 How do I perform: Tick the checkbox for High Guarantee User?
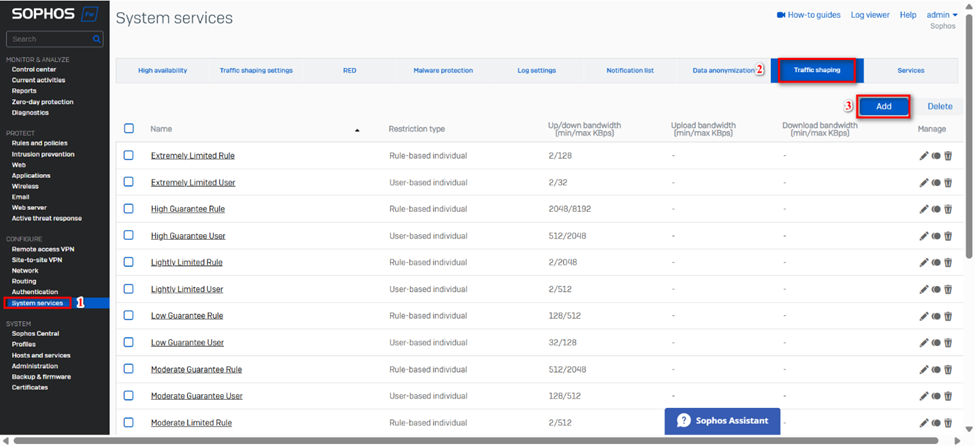pyautogui.click(x=129, y=235)
